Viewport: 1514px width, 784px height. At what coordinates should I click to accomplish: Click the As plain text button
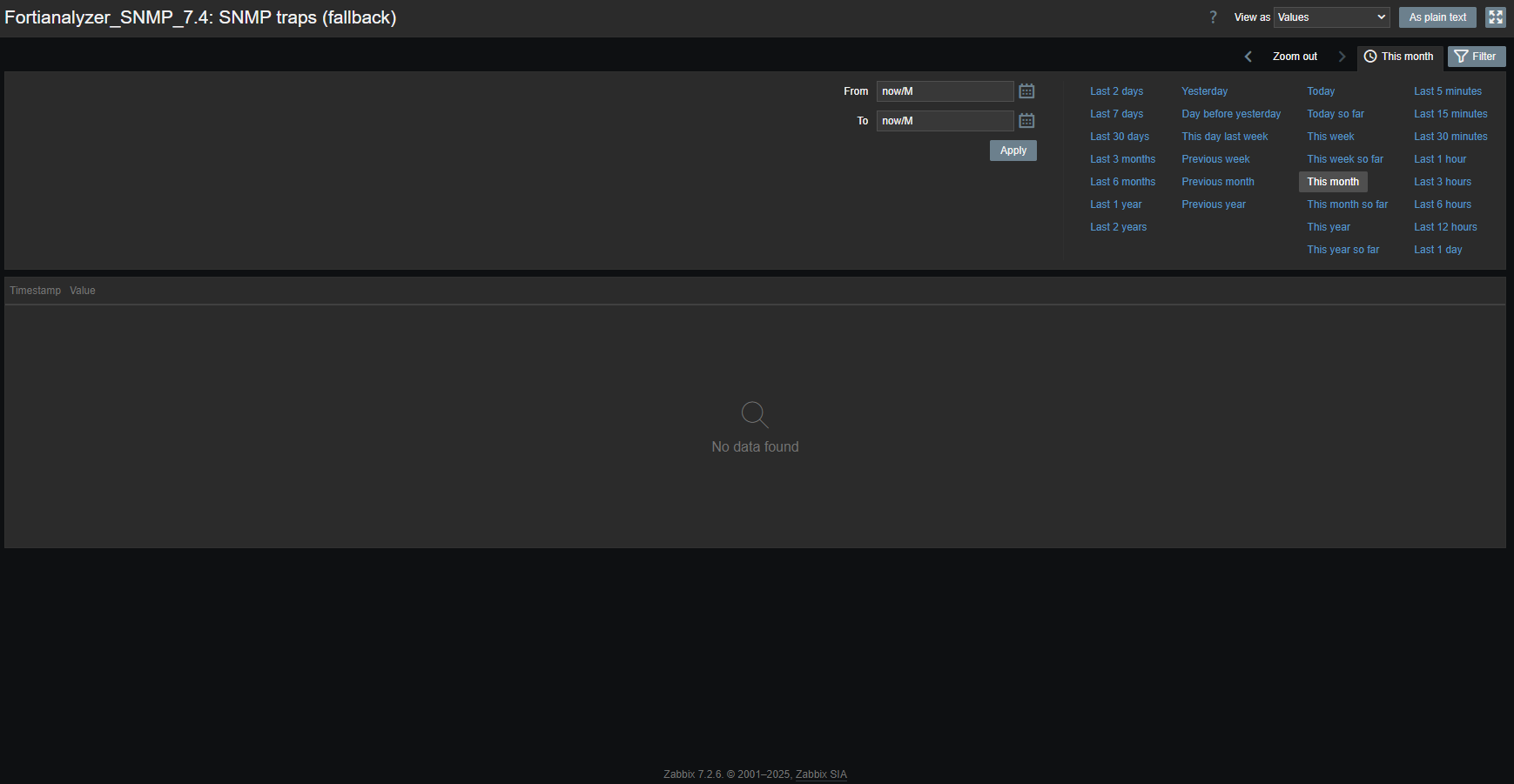point(1437,17)
